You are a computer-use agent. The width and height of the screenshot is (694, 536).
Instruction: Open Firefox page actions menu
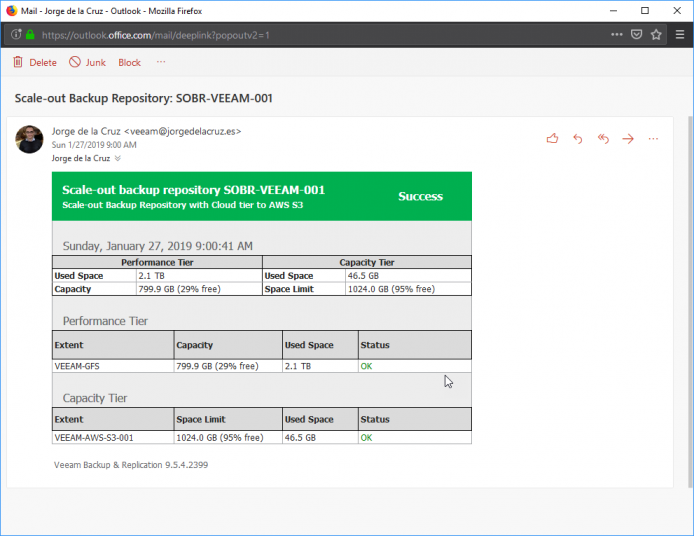(617, 35)
